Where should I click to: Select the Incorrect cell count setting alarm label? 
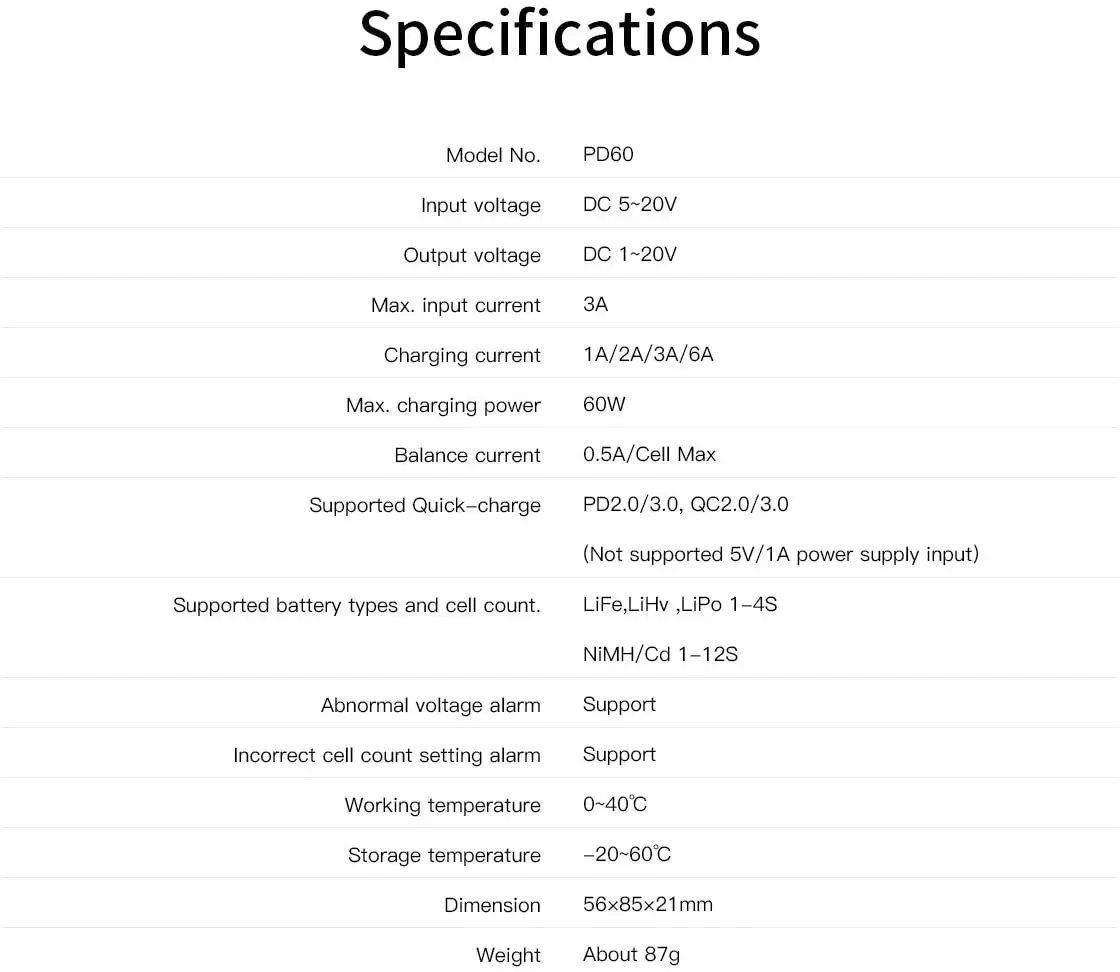pyautogui.click(x=386, y=755)
